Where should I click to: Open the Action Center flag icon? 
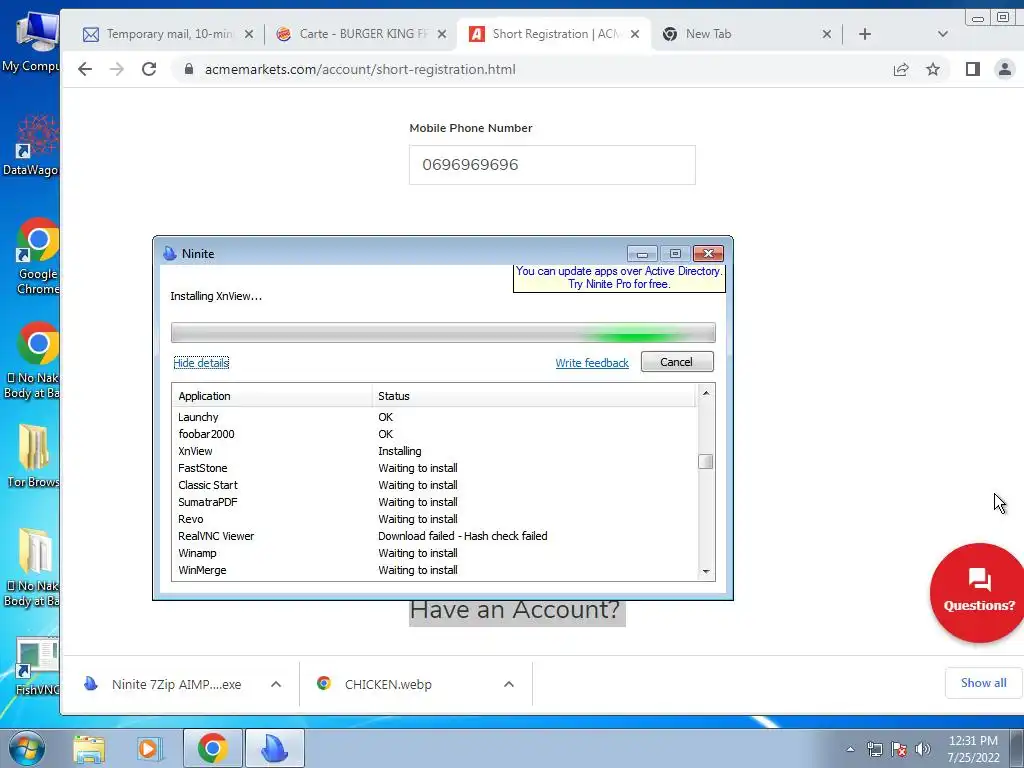pos(899,749)
